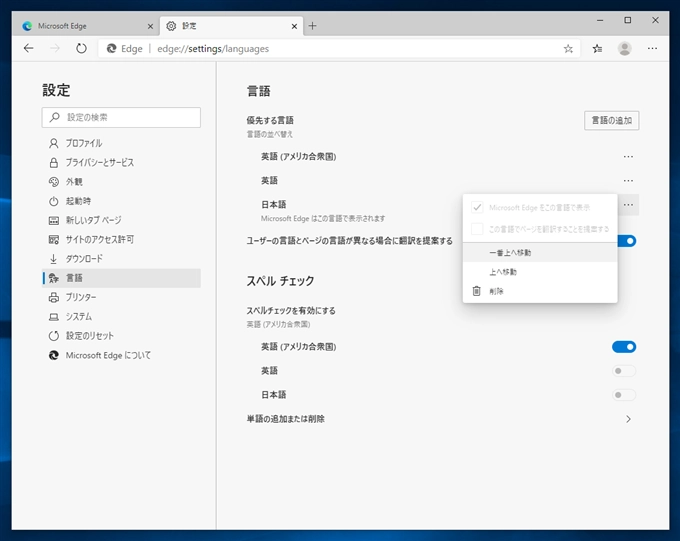Viewport: 680px width, 541px height.
Task: Maximize the Edge window
Action: click(628, 20)
